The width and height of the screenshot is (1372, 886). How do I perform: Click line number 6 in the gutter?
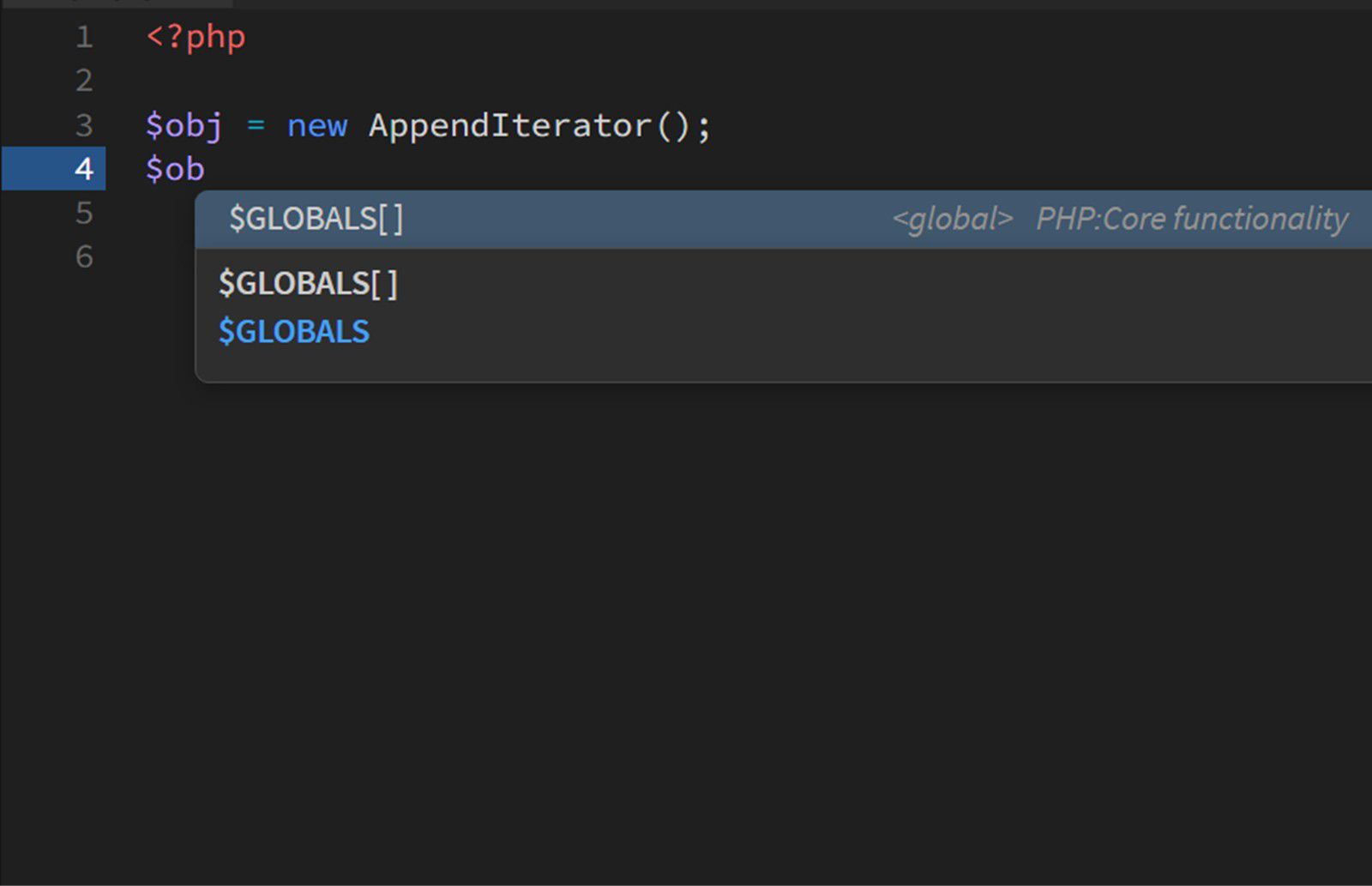pos(83,257)
